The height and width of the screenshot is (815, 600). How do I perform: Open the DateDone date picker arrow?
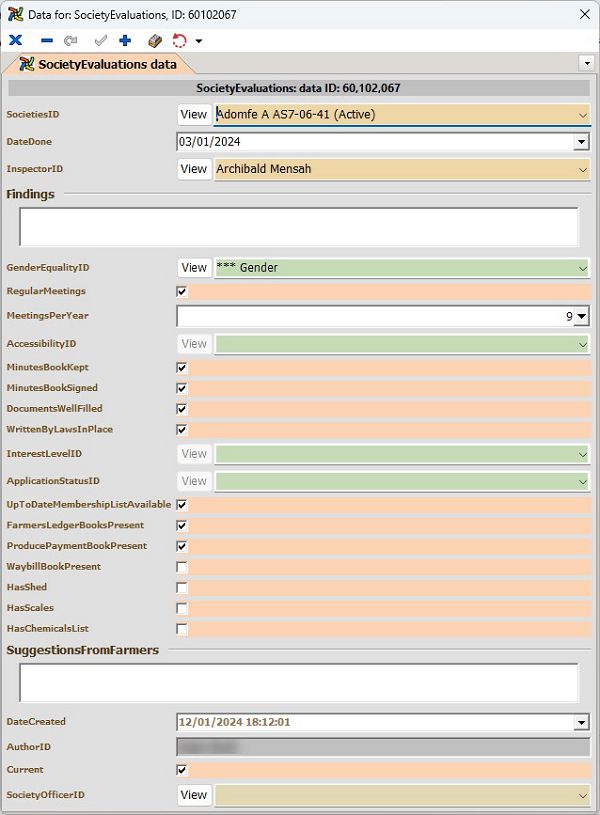581,141
